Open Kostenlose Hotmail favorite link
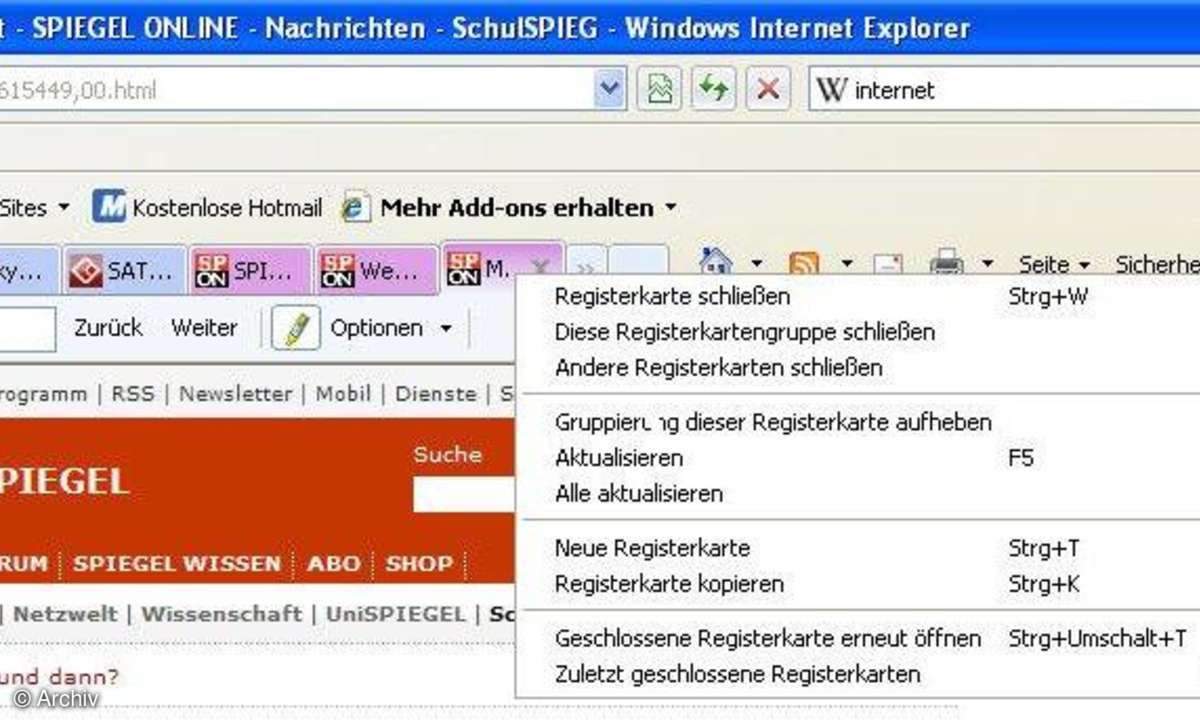Viewport: 1200px width, 720px height. (x=227, y=208)
